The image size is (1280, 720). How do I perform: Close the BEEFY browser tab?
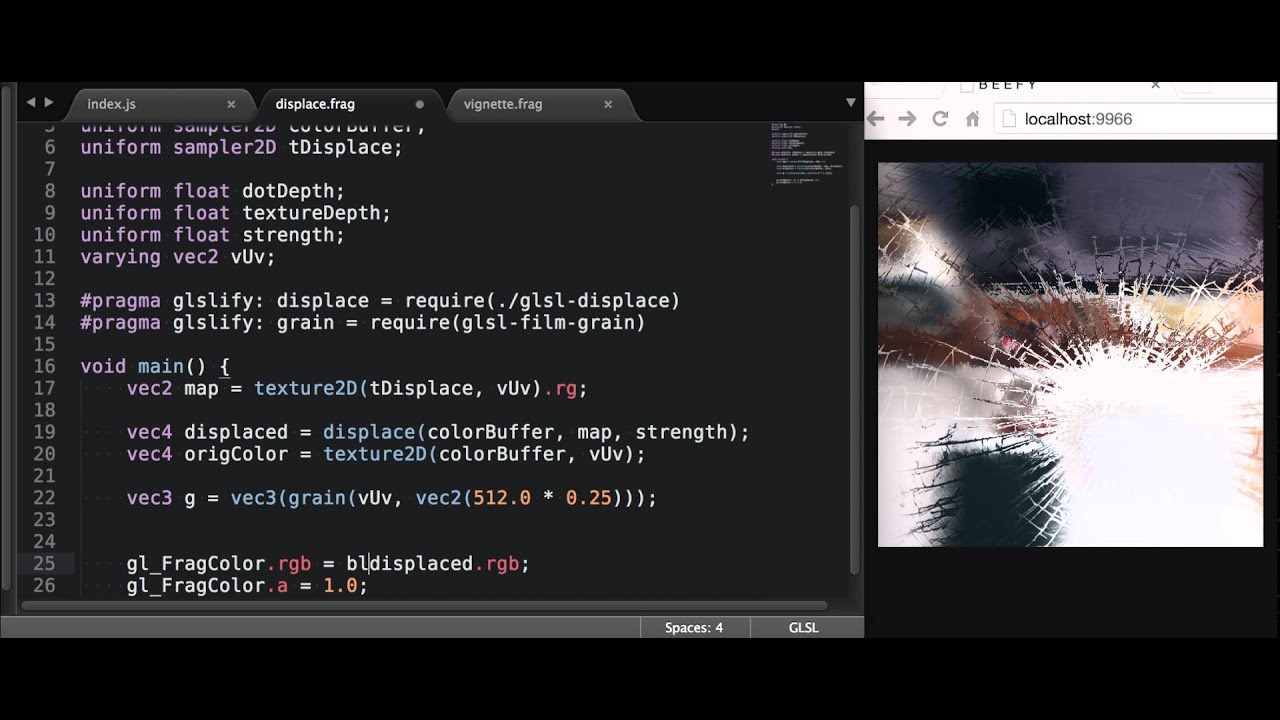1155,85
